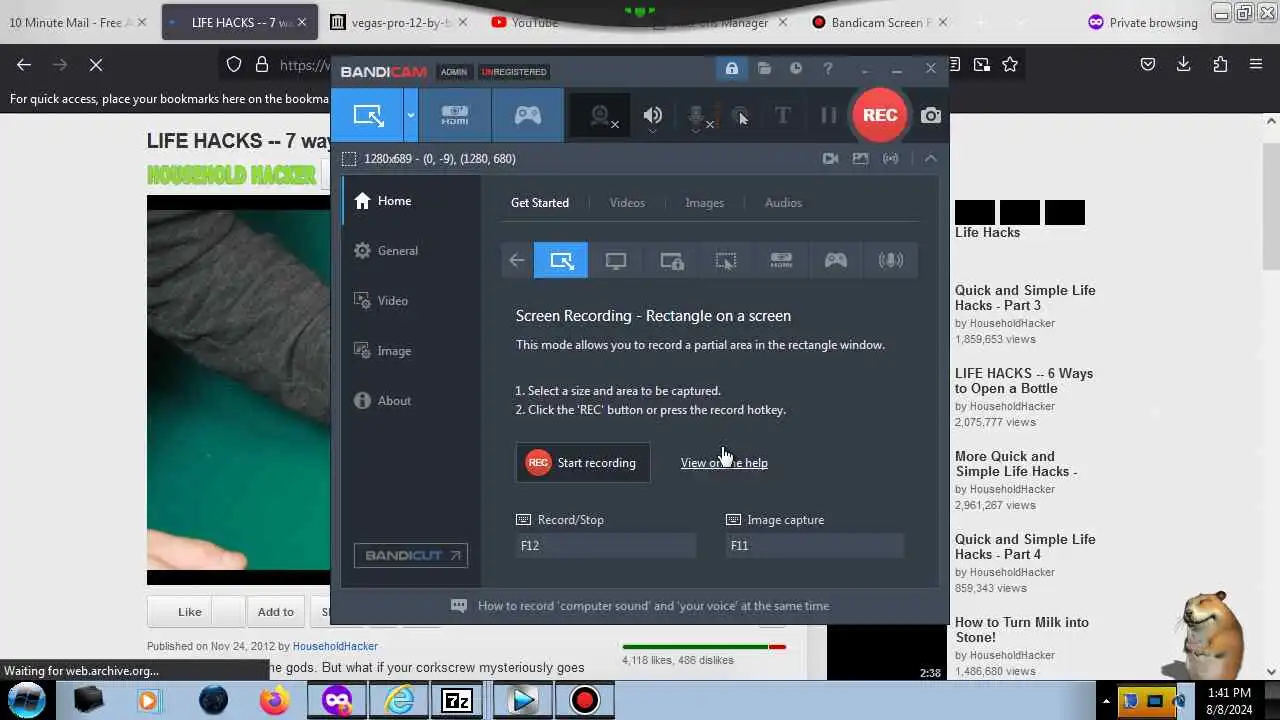Screen dimensions: 1280x720
Task: Open LIFE HACKS -- 6 Ways to Open a Bottle
Action: point(1024,381)
